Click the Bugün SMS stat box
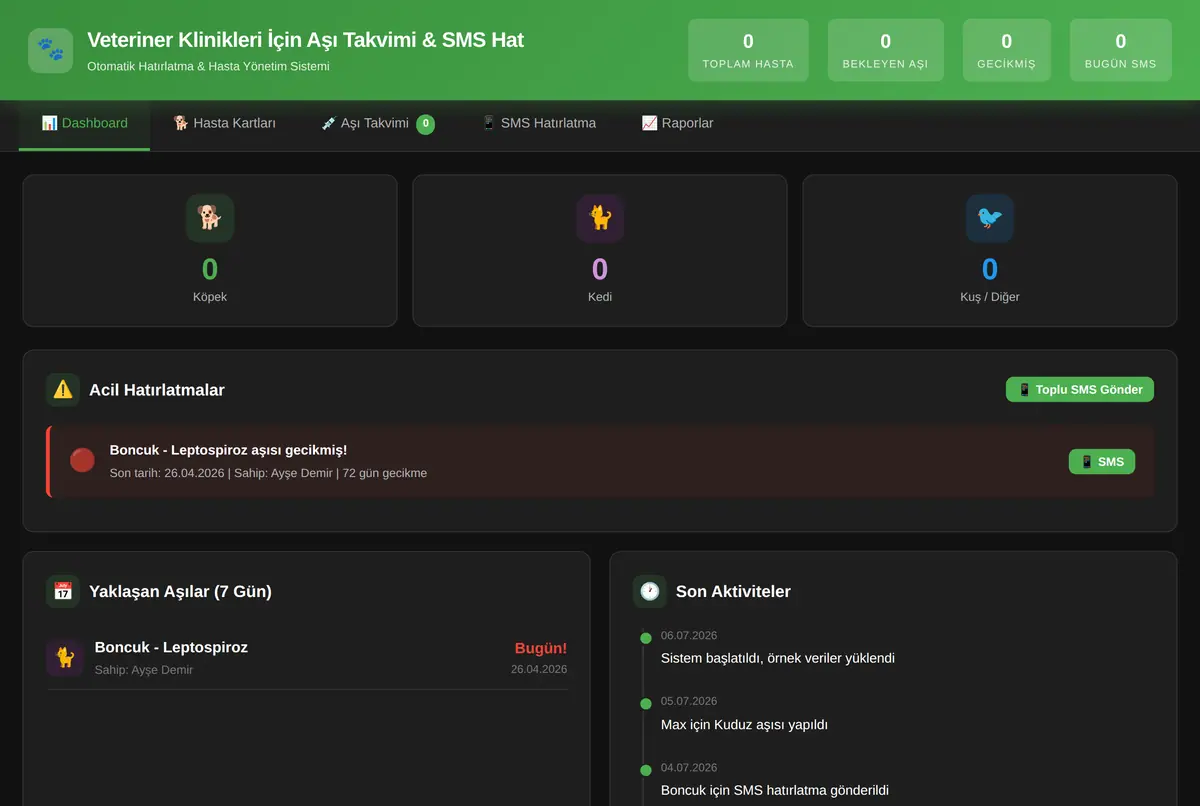Screen dimensions: 1200x806 click(x=1120, y=50)
